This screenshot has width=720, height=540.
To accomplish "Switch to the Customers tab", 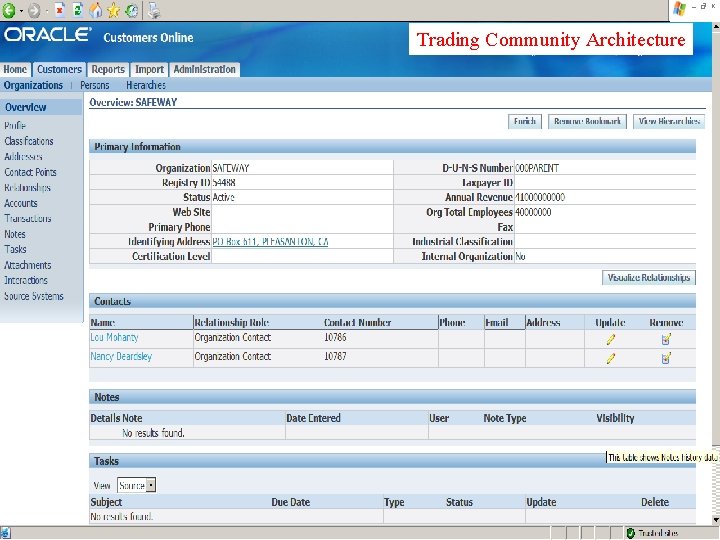I will click(x=59, y=69).
